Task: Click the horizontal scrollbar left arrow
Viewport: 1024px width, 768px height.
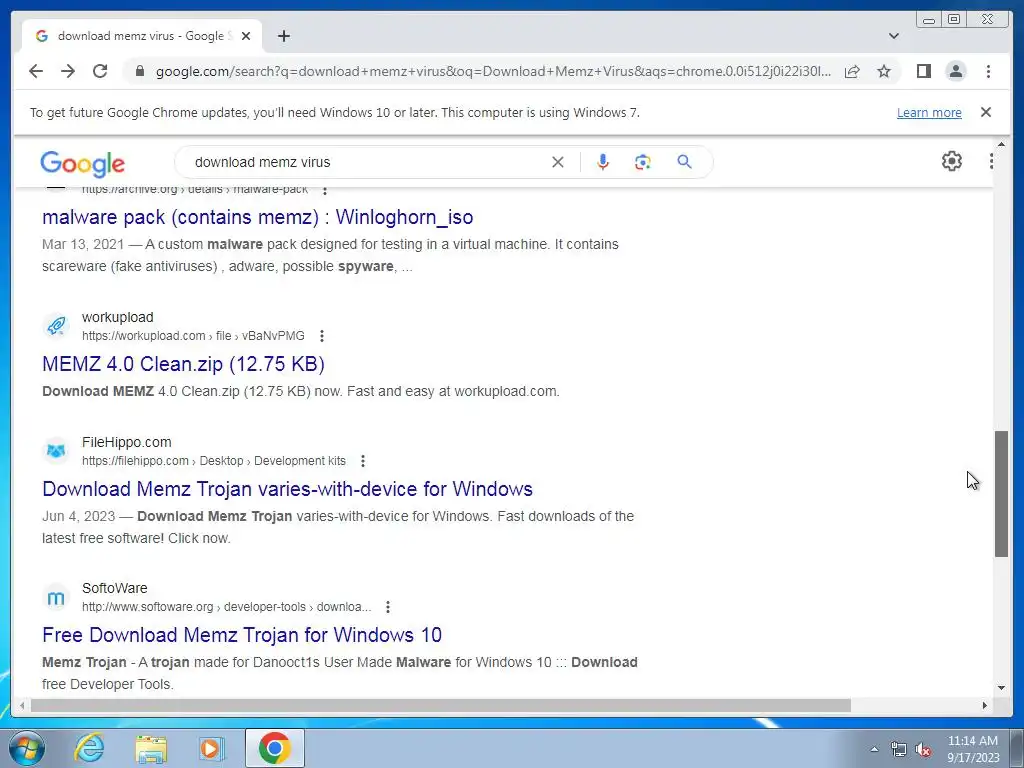Action: 22,705
